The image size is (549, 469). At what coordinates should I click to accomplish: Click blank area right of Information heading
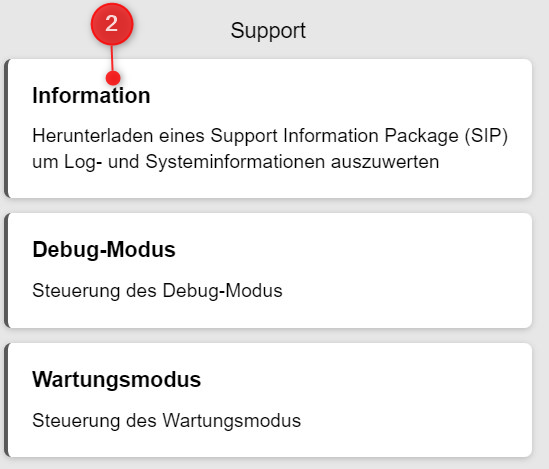pos(333,95)
